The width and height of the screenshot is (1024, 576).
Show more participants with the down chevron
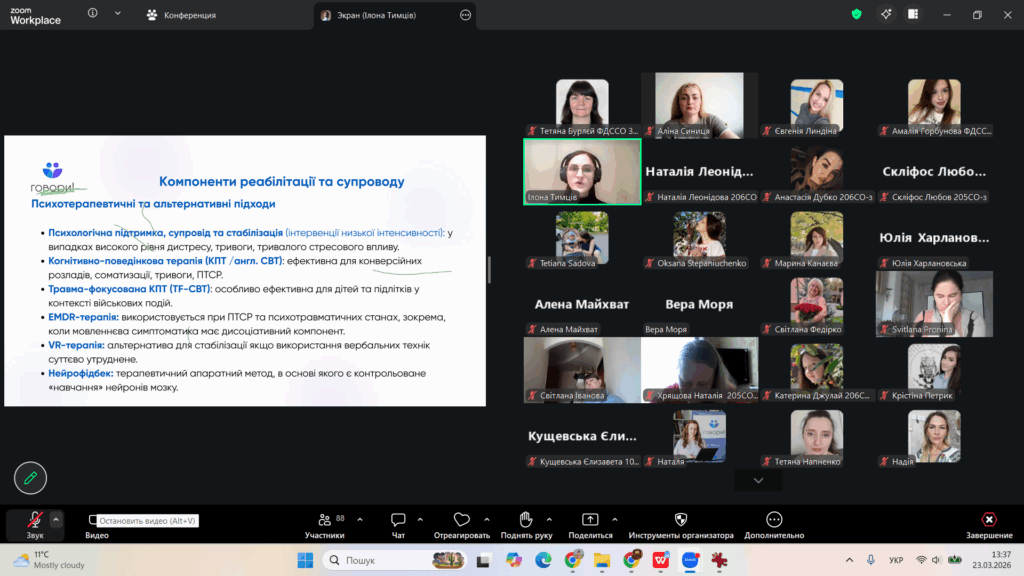[758, 481]
